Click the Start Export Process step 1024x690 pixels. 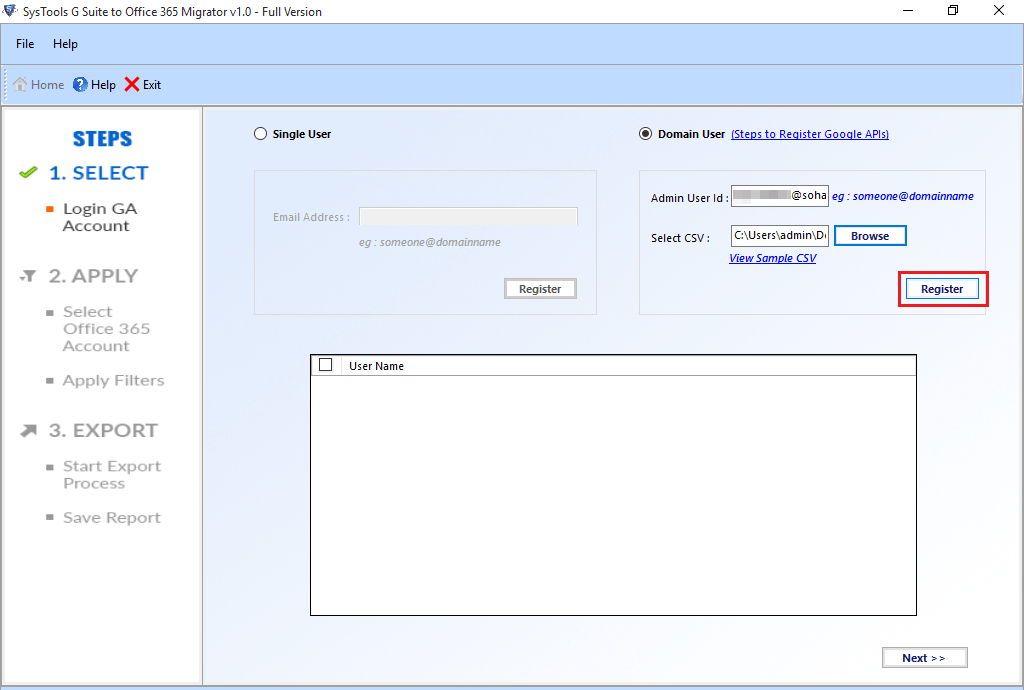point(112,475)
